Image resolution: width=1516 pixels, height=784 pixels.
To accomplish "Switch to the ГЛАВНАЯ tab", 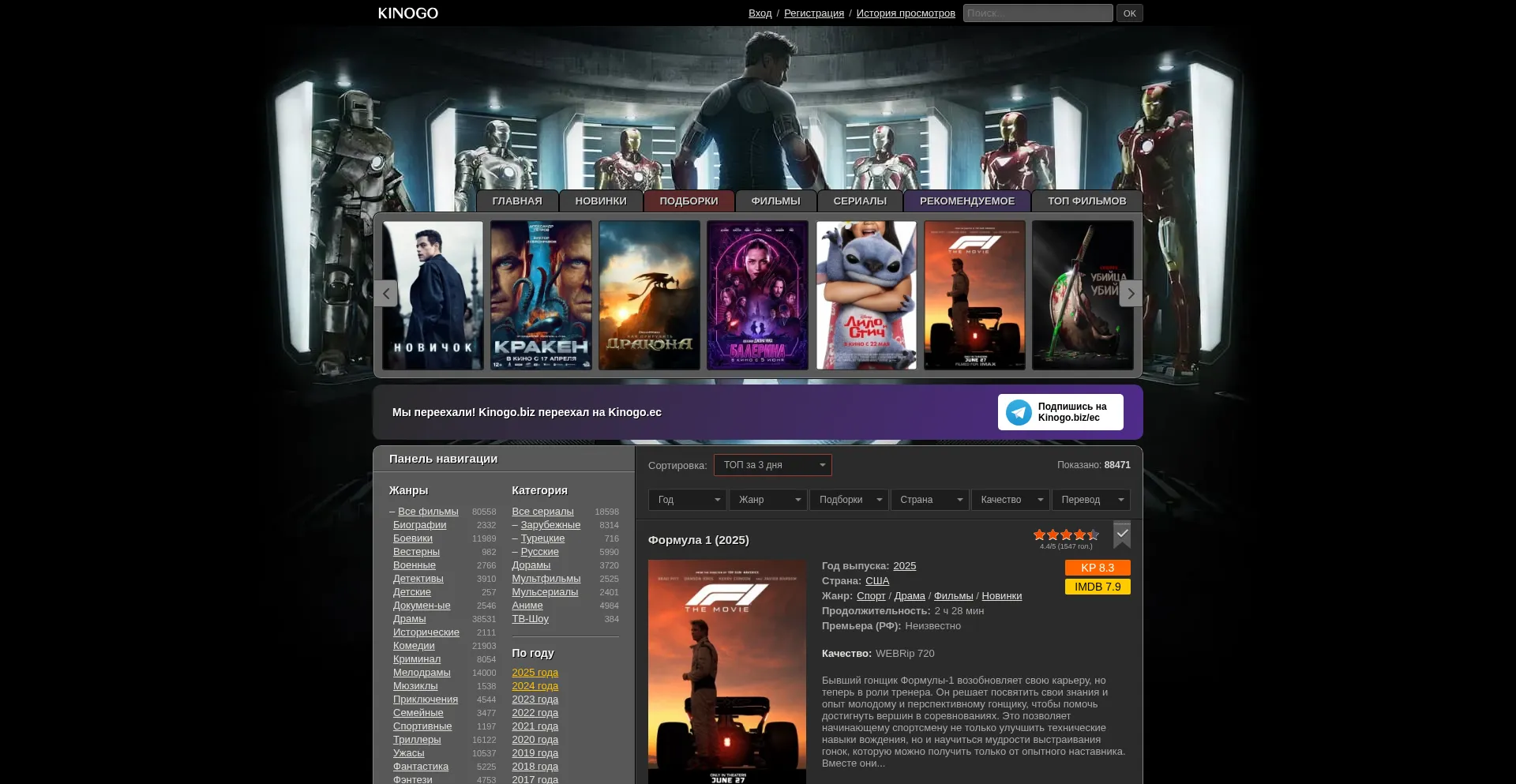I will point(517,201).
